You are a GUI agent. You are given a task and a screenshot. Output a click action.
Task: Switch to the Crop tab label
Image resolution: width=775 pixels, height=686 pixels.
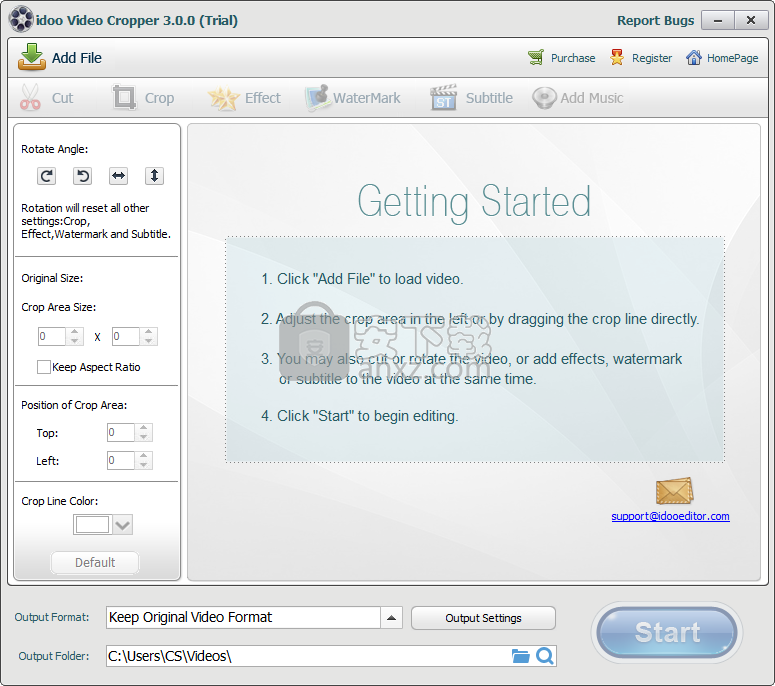coord(159,98)
